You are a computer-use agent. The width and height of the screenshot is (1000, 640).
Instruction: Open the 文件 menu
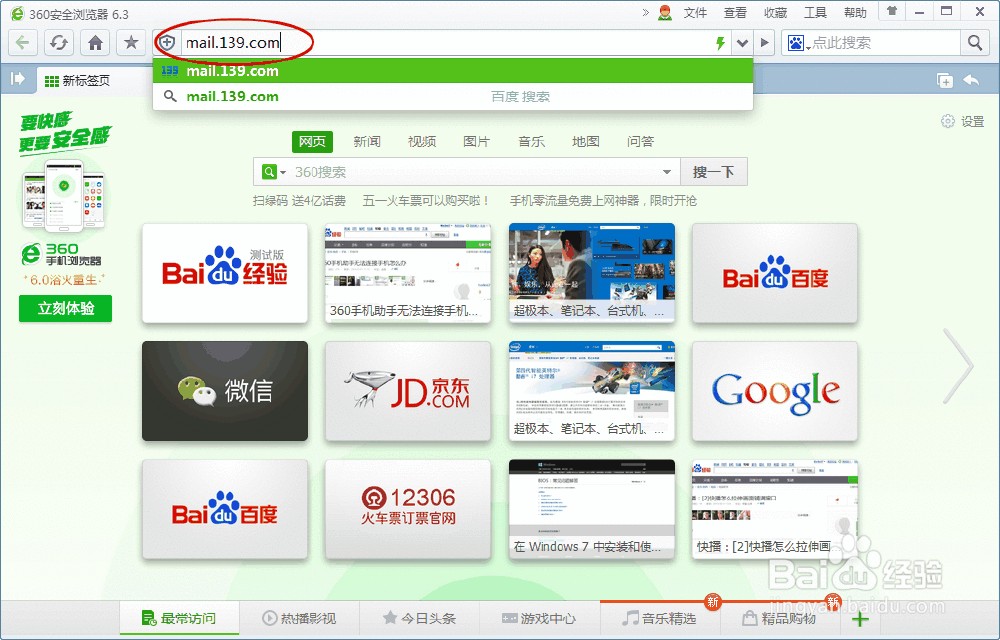[695, 13]
